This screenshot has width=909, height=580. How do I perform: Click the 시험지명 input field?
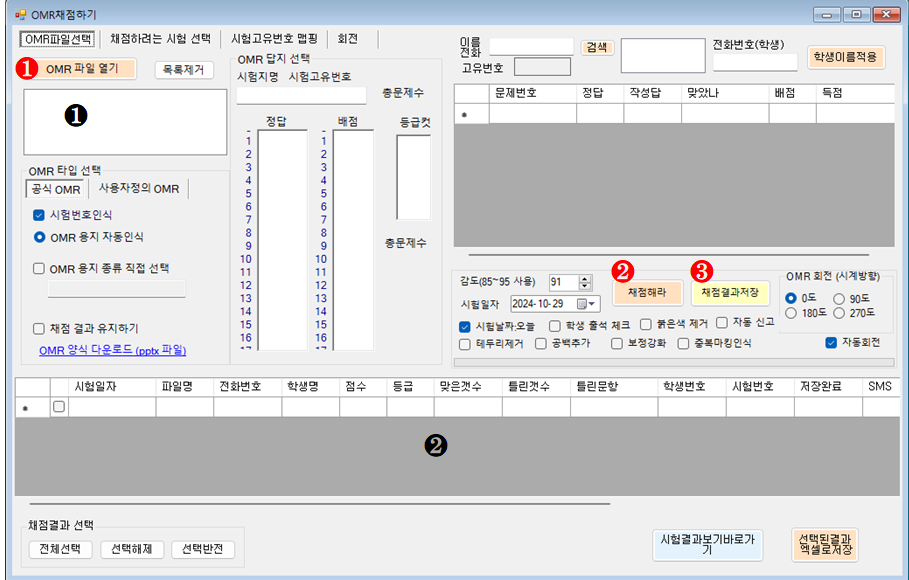coord(300,96)
